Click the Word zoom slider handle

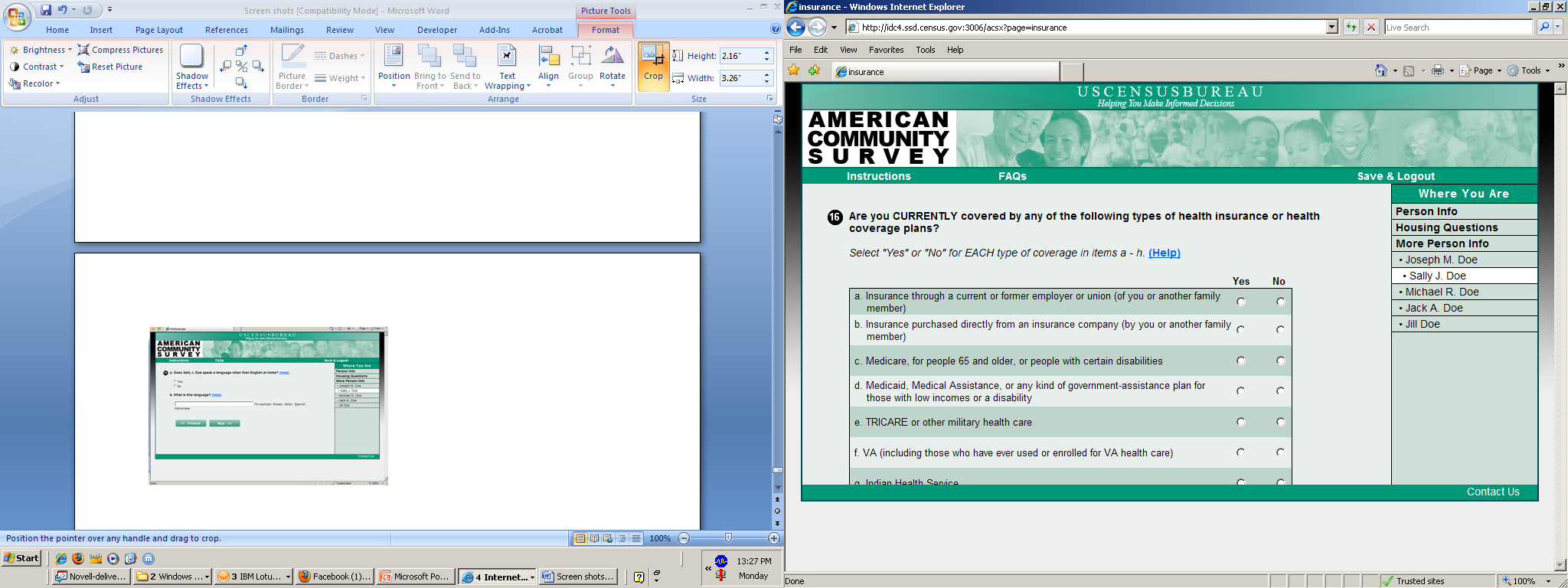coord(728,538)
